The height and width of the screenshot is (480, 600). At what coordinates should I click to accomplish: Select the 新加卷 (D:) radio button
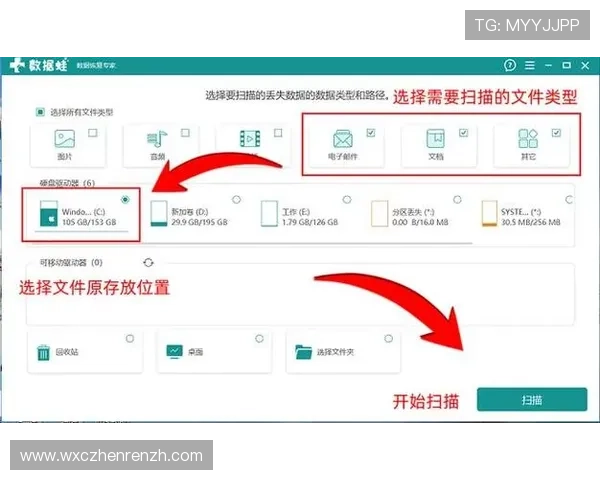(x=236, y=199)
